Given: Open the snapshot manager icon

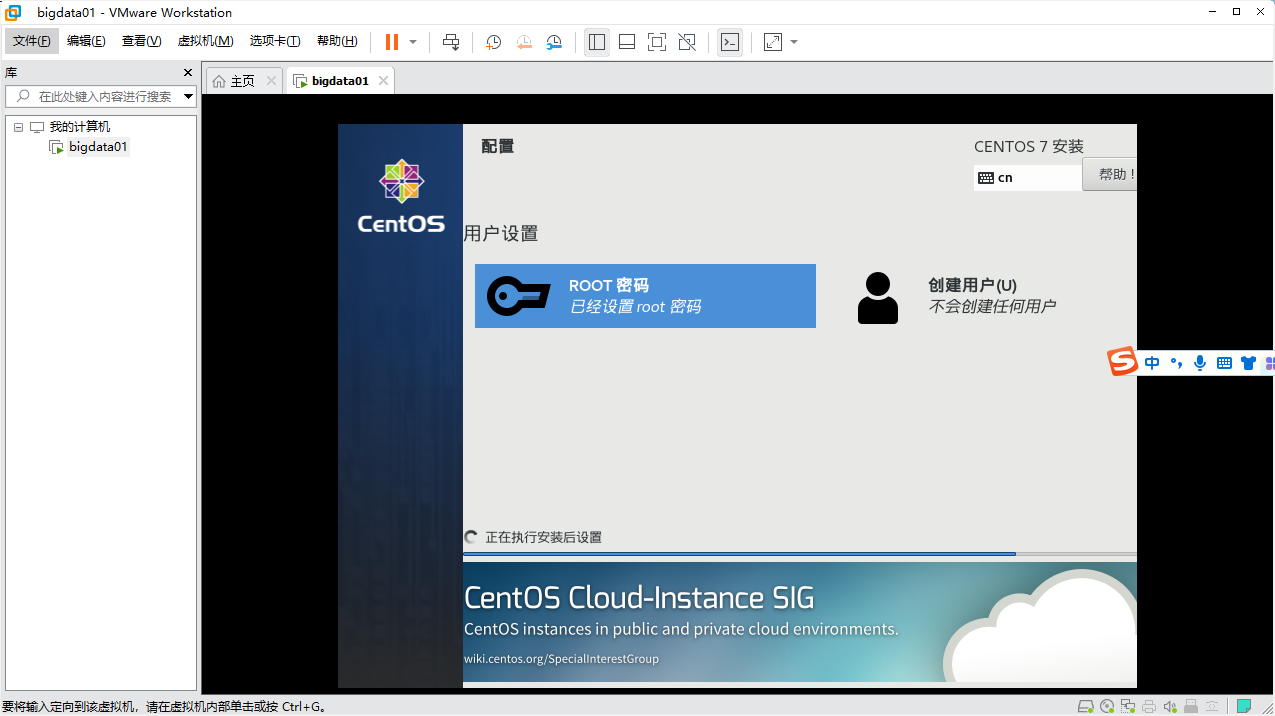Looking at the screenshot, I should (554, 42).
